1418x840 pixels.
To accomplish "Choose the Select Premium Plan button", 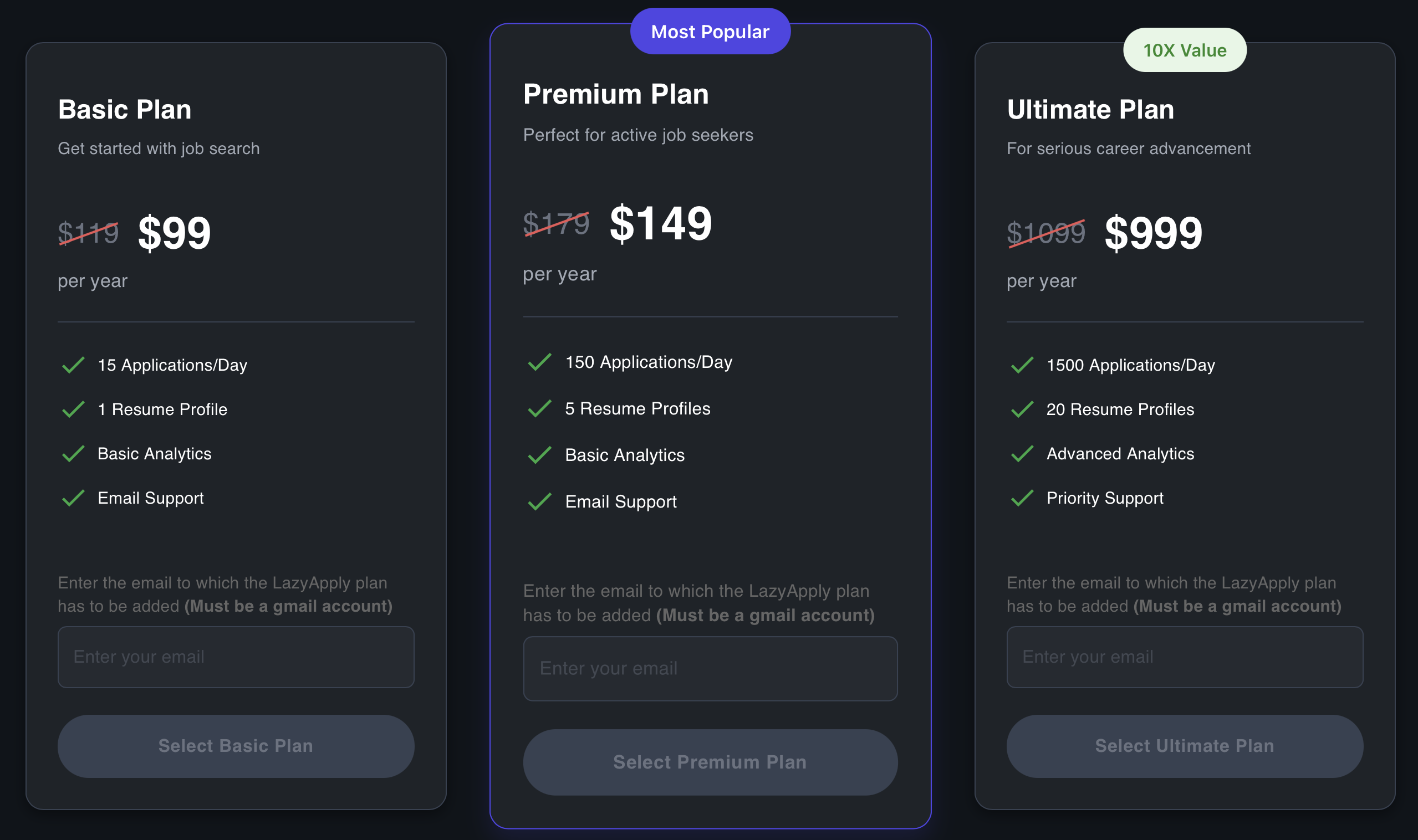I will click(710, 762).
